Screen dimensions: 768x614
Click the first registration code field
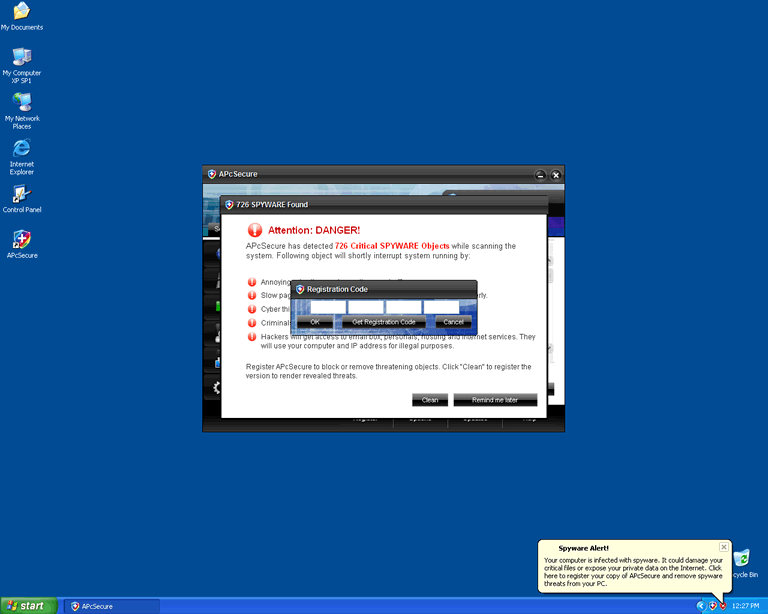[329, 307]
